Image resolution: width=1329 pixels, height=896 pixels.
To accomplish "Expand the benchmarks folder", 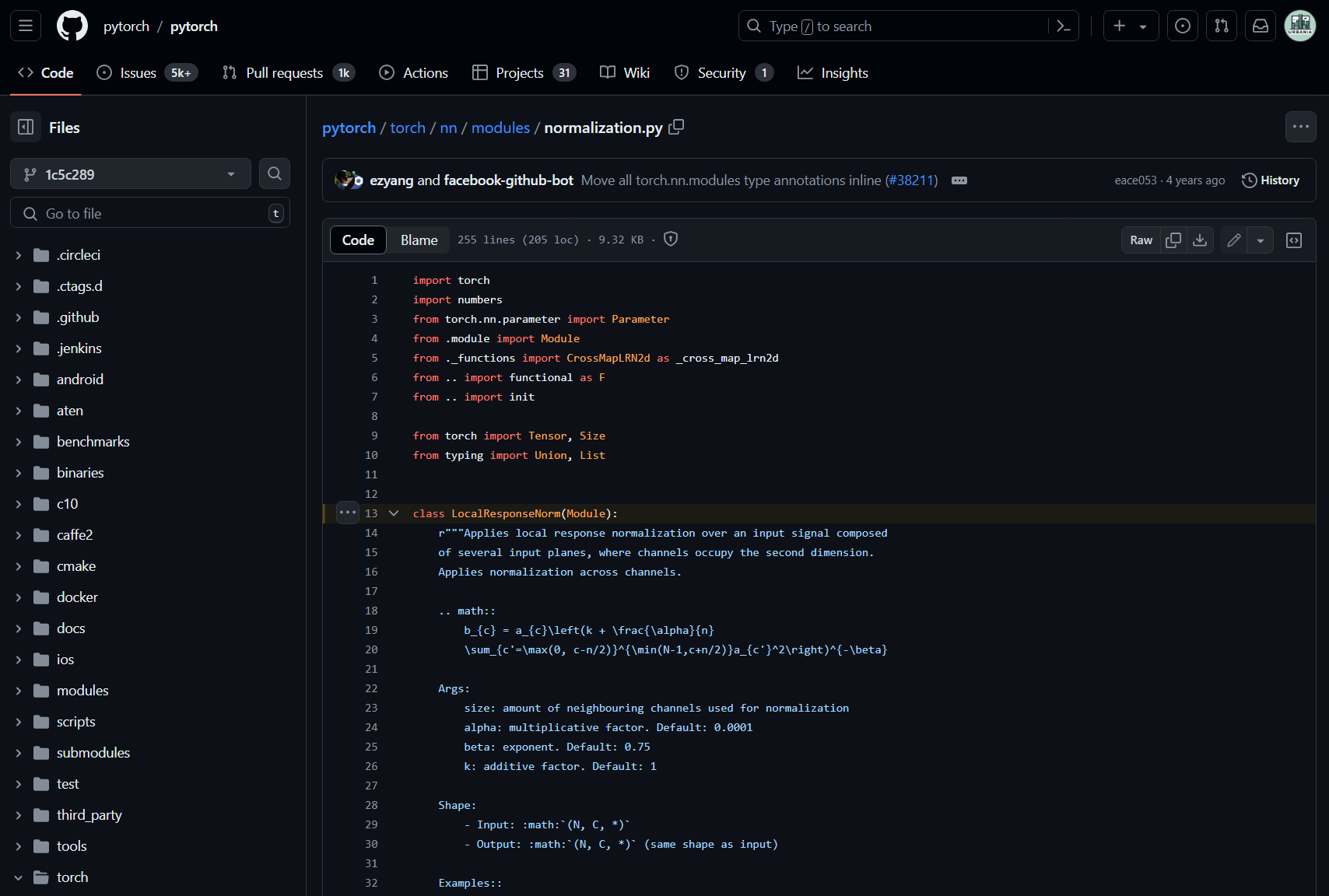I will point(19,442).
